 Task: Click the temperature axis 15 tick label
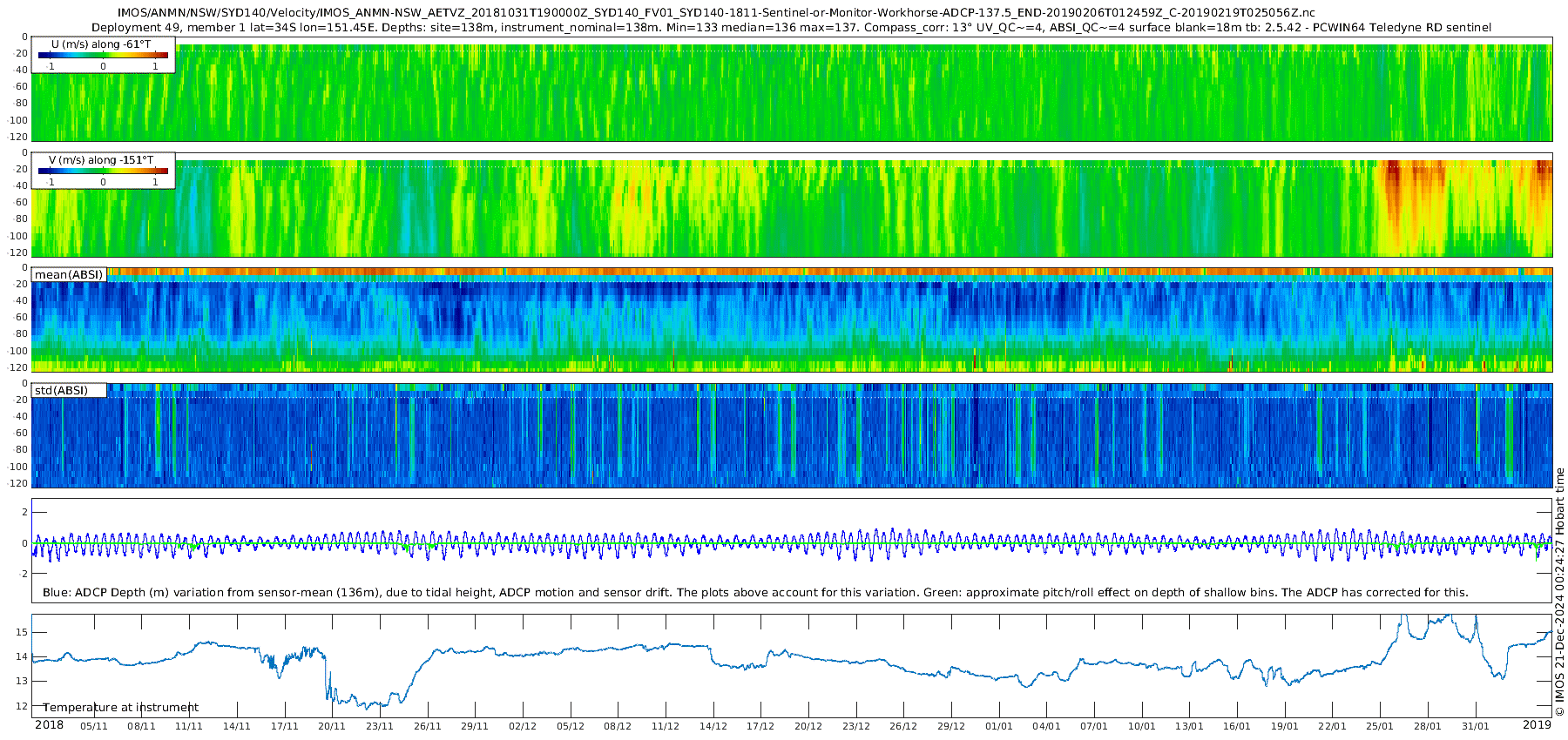coord(23,632)
